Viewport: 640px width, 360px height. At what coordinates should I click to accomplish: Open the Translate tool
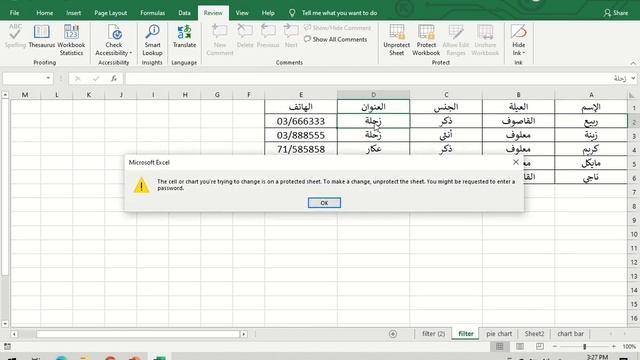[184, 36]
